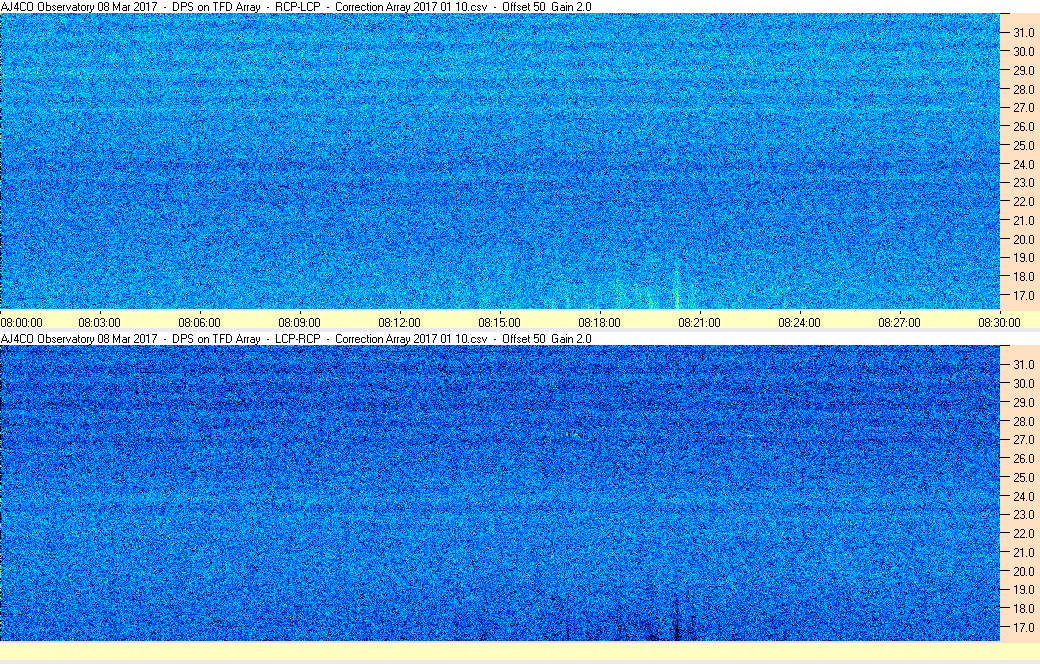The image size is (1040, 664).
Task: Click the 08:12:00 time axis label
Action: coord(399,323)
